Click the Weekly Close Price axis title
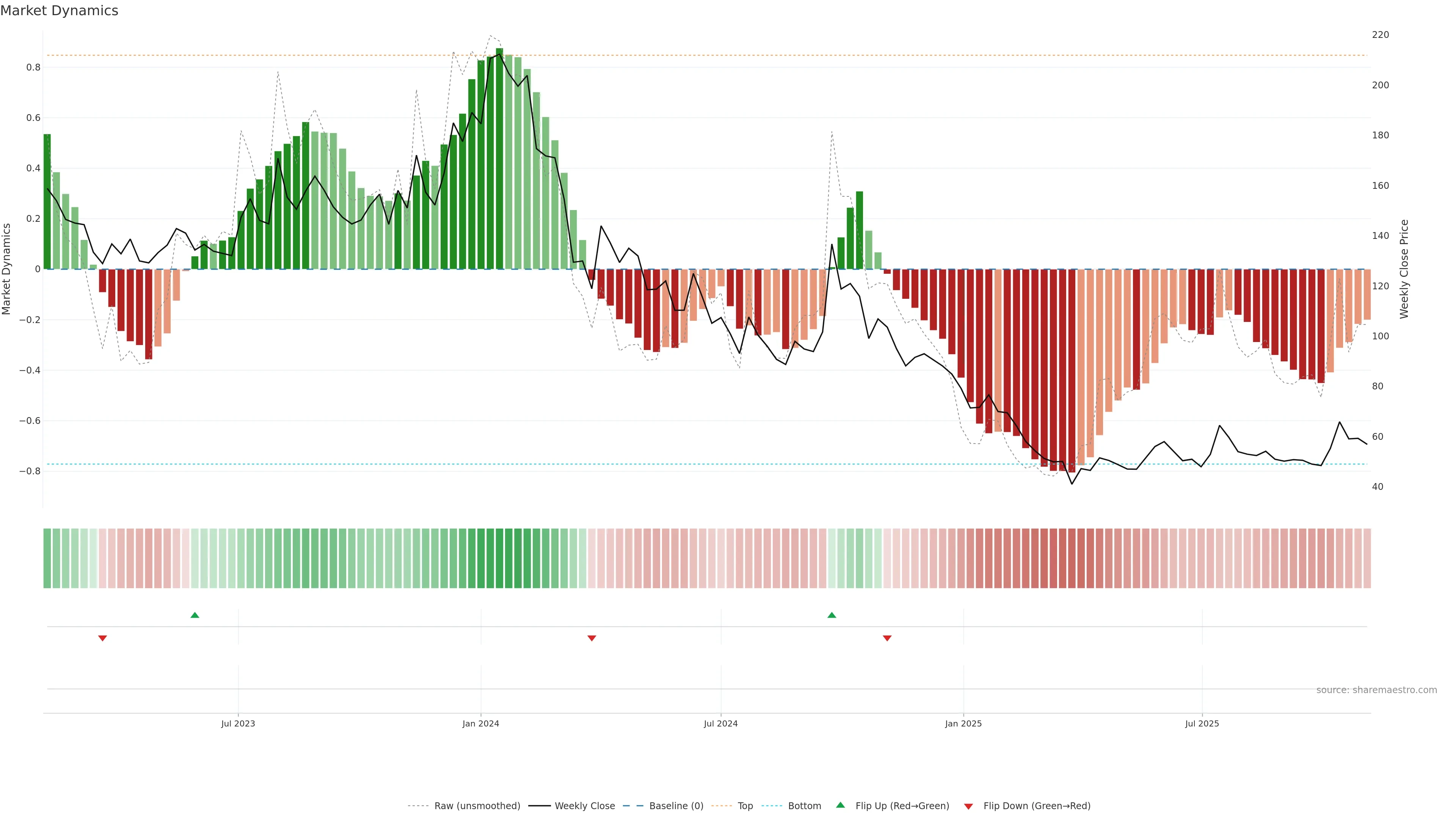 1404,269
